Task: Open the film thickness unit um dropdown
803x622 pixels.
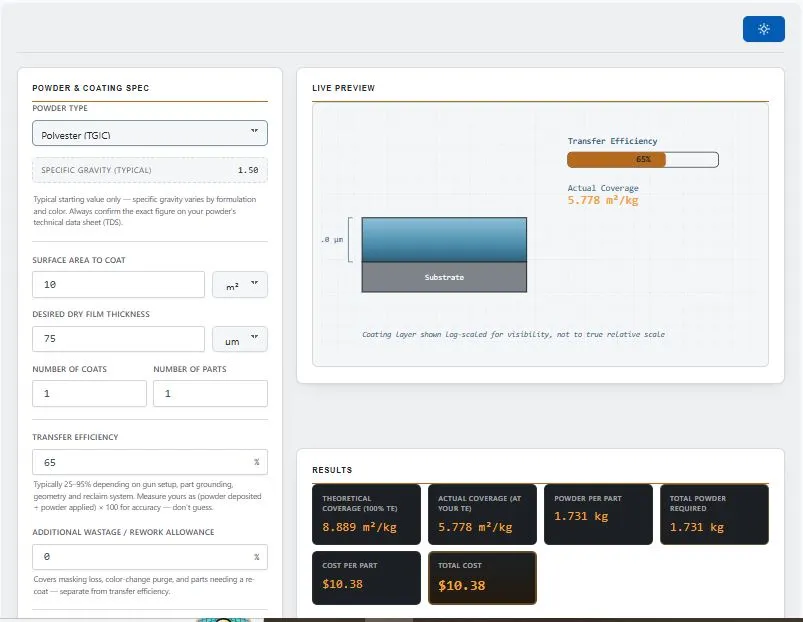Action: tap(240, 339)
